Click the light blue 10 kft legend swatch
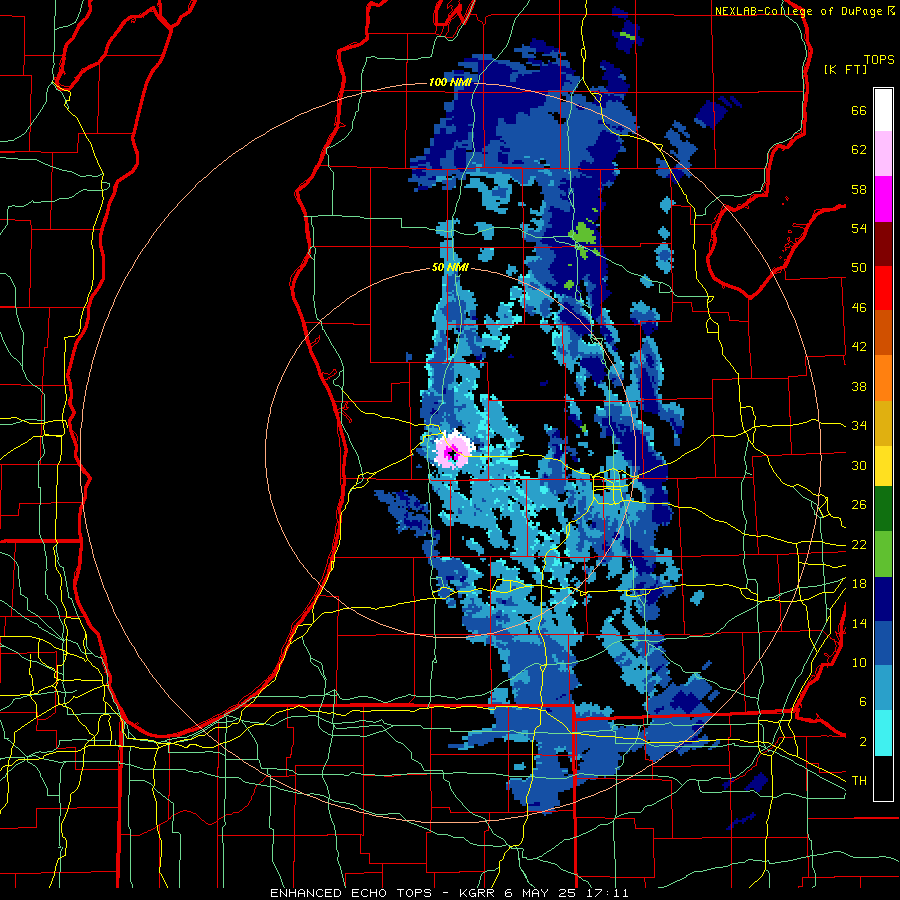This screenshot has width=900, height=900. pos(883,688)
